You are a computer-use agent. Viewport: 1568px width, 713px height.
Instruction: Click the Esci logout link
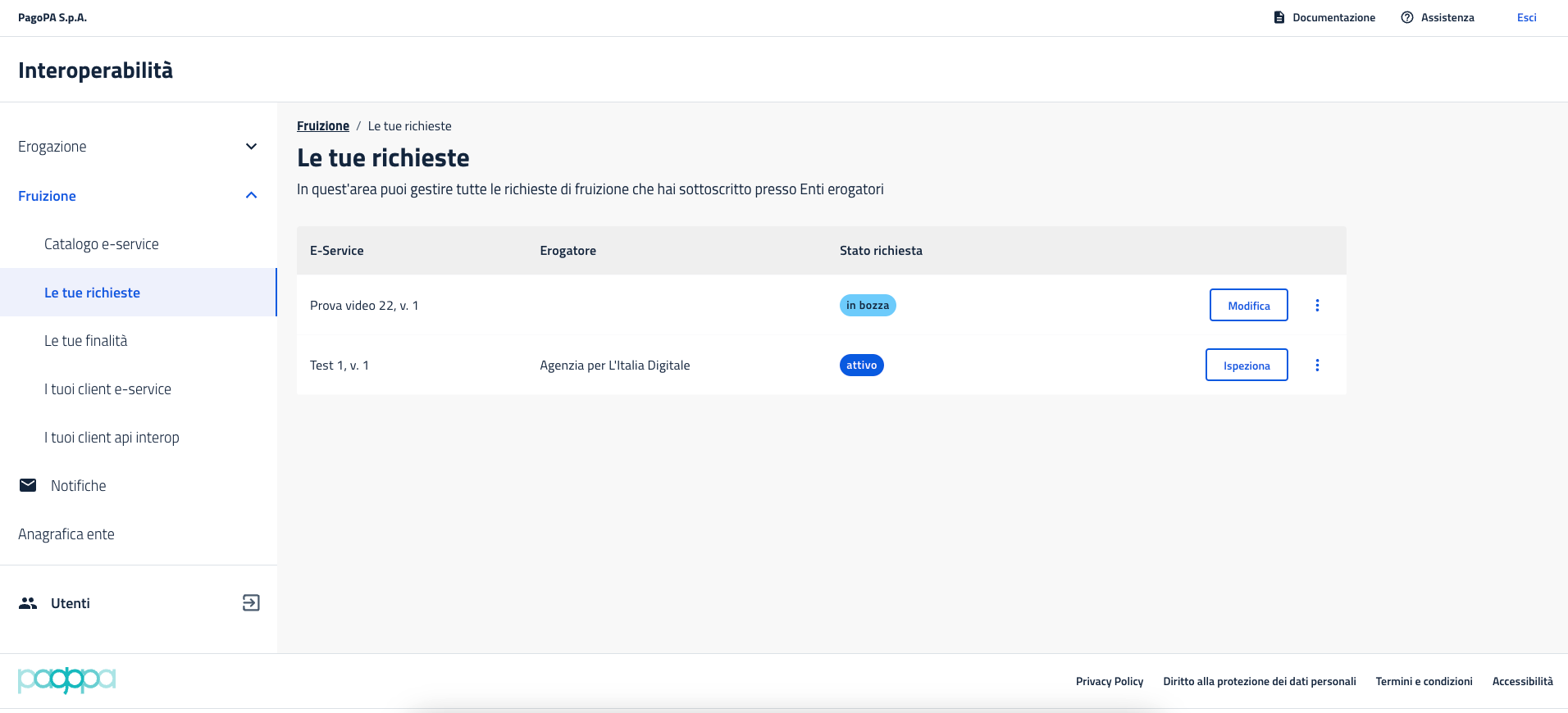[1526, 17]
